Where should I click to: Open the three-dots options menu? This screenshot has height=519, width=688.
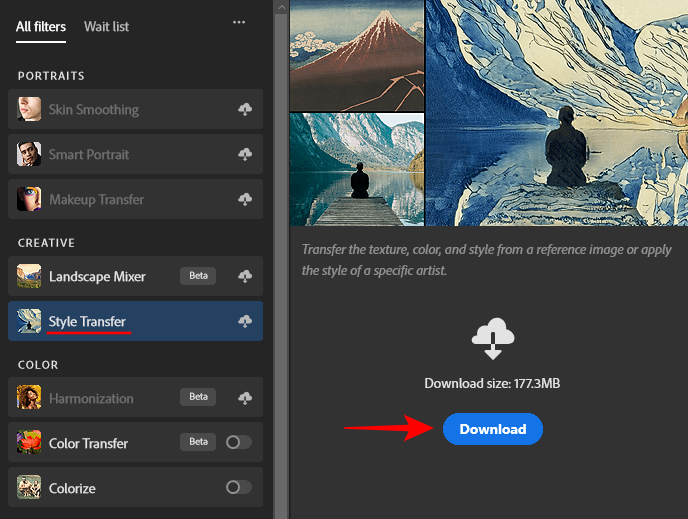click(239, 22)
